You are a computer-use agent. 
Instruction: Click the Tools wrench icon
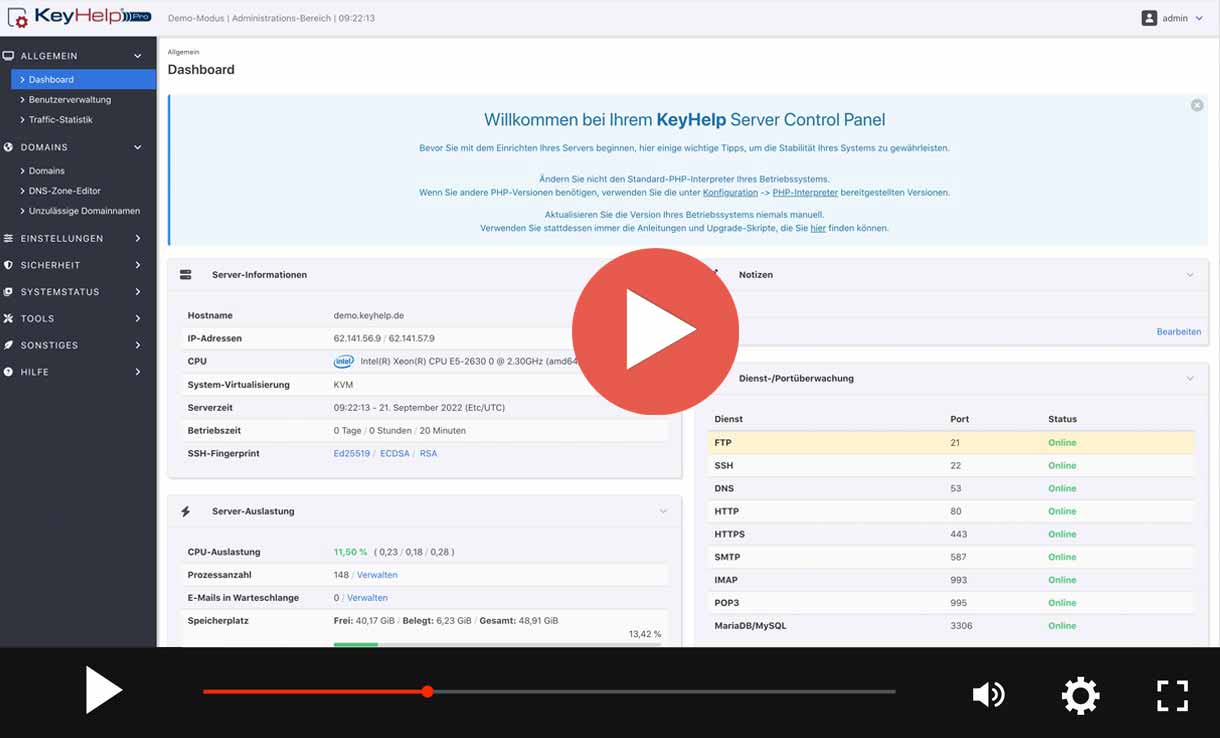[9, 318]
